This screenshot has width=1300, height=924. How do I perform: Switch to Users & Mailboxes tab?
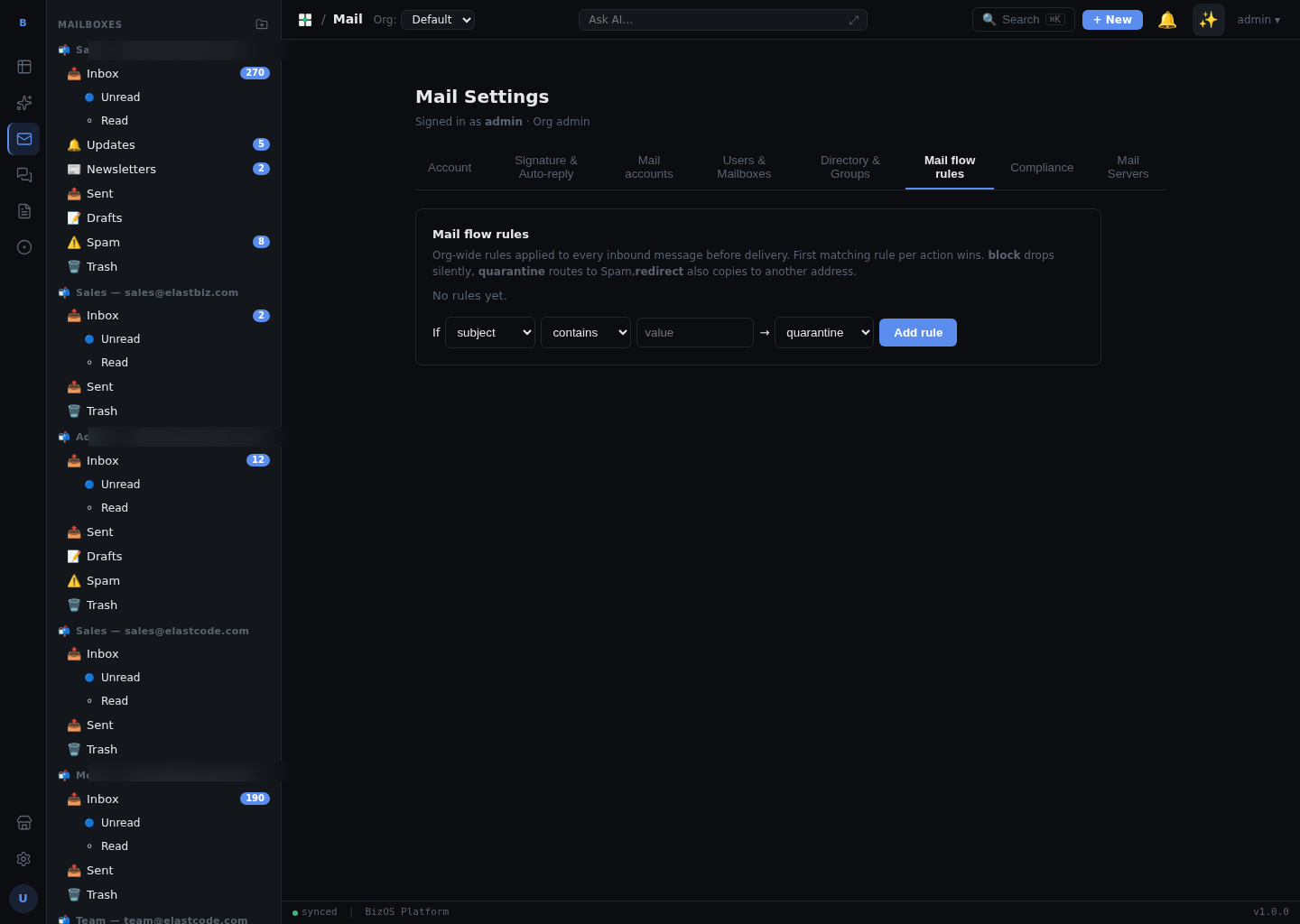point(744,168)
